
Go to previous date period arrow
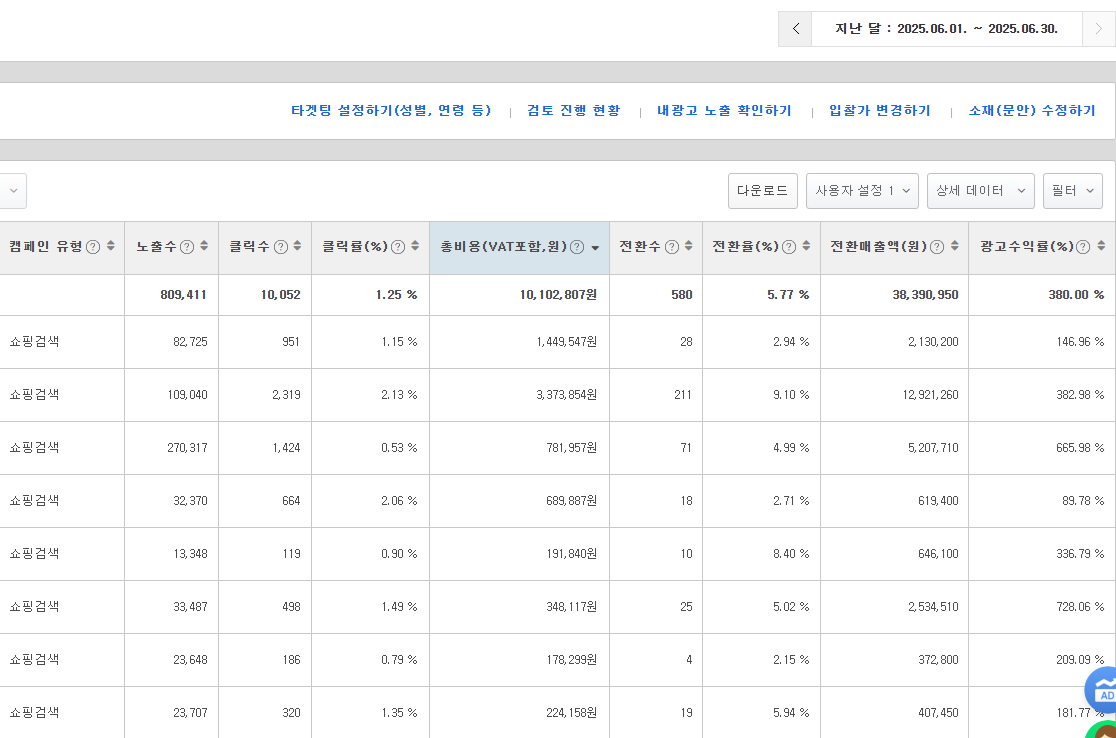795,29
